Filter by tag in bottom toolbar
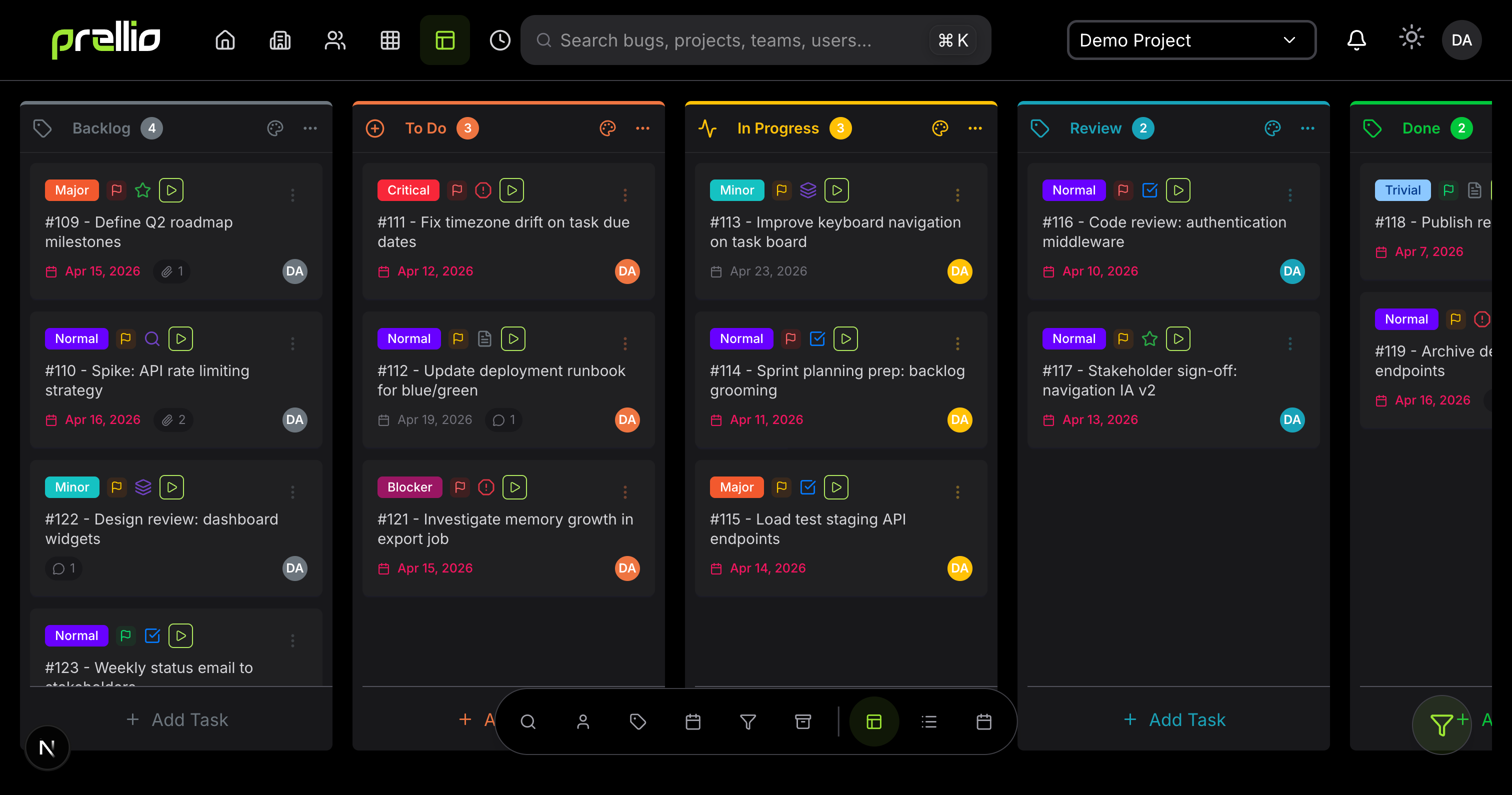The height and width of the screenshot is (795, 1512). 638,721
